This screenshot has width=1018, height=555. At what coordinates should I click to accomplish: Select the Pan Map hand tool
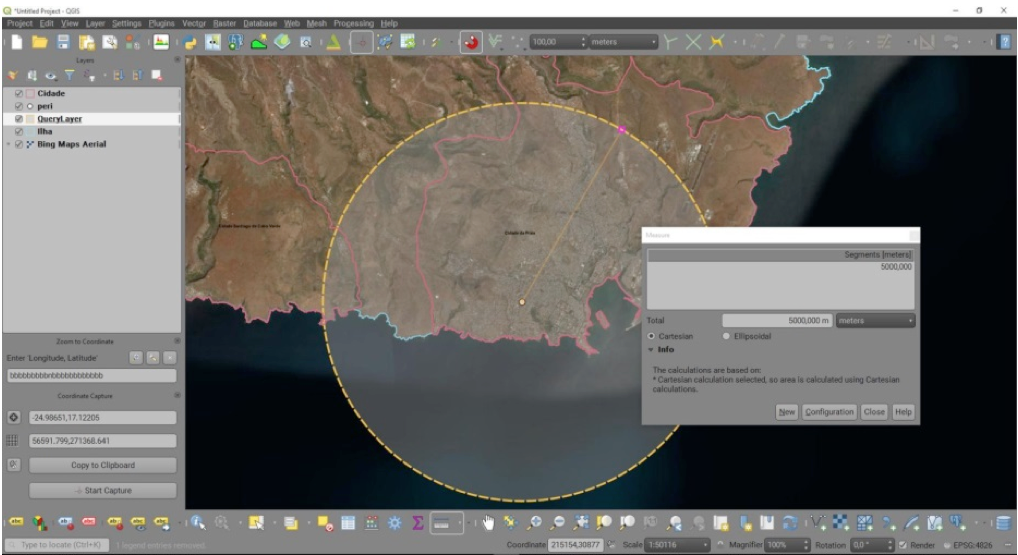(x=488, y=522)
